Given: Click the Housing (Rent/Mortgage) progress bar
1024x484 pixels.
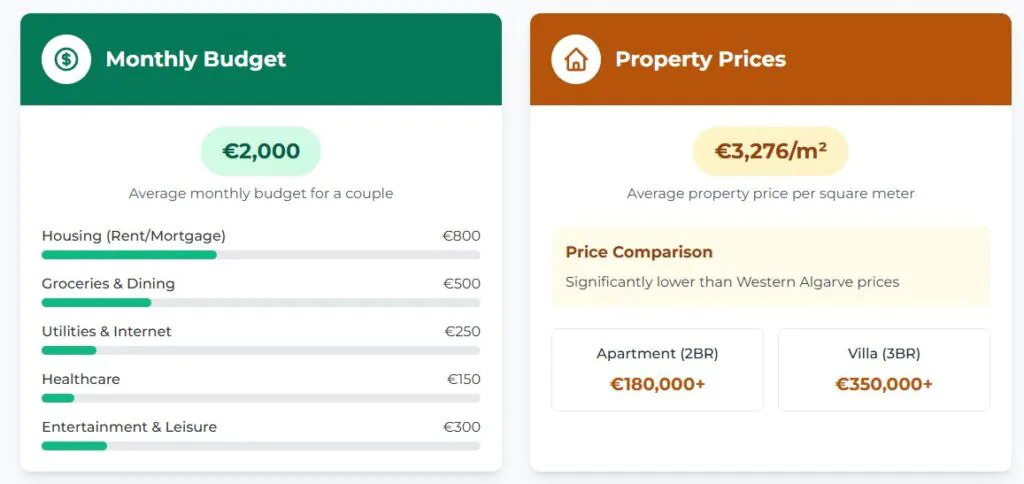Looking at the screenshot, I should tap(260, 255).
